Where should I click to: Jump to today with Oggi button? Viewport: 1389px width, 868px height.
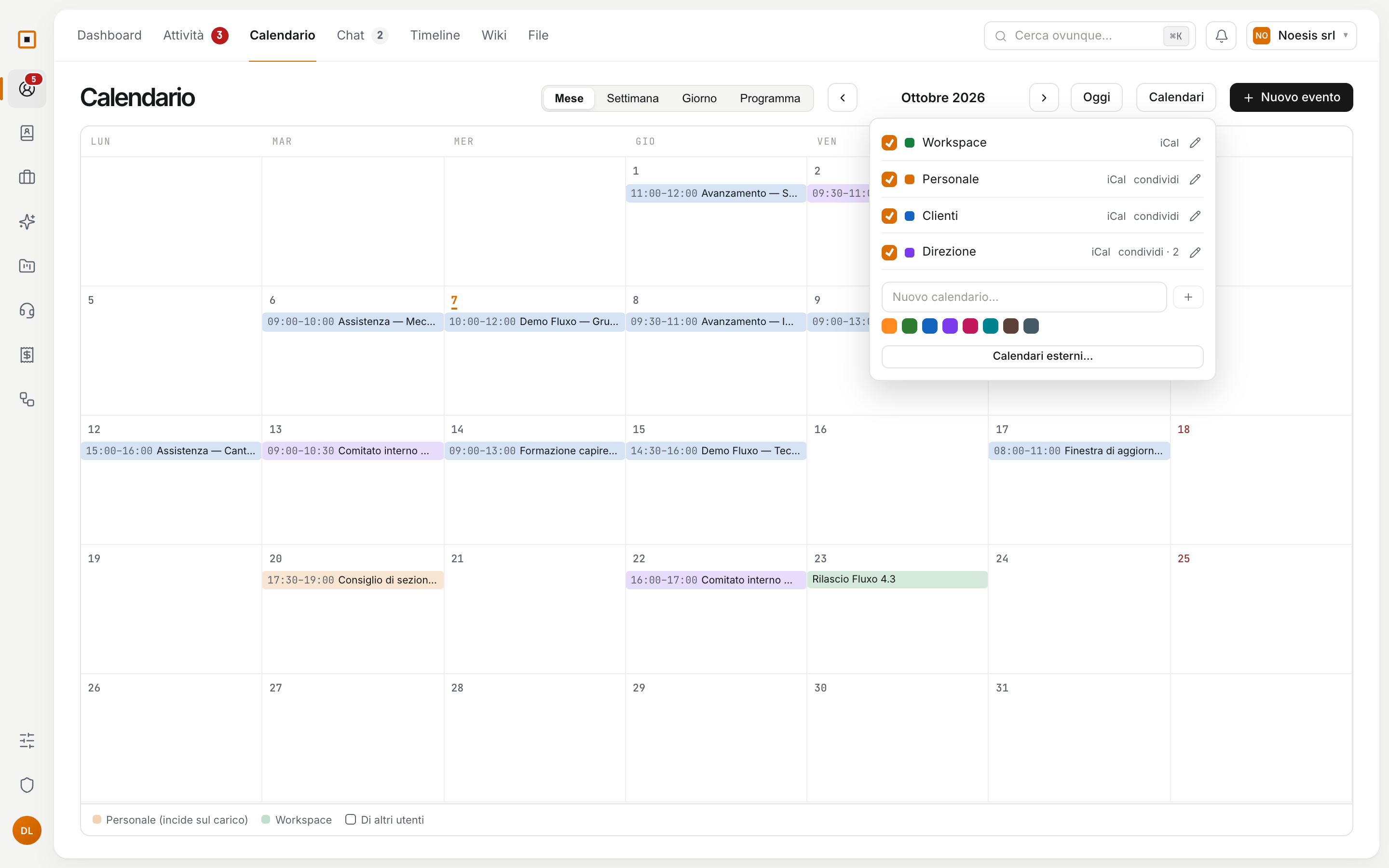pyautogui.click(x=1096, y=97)
